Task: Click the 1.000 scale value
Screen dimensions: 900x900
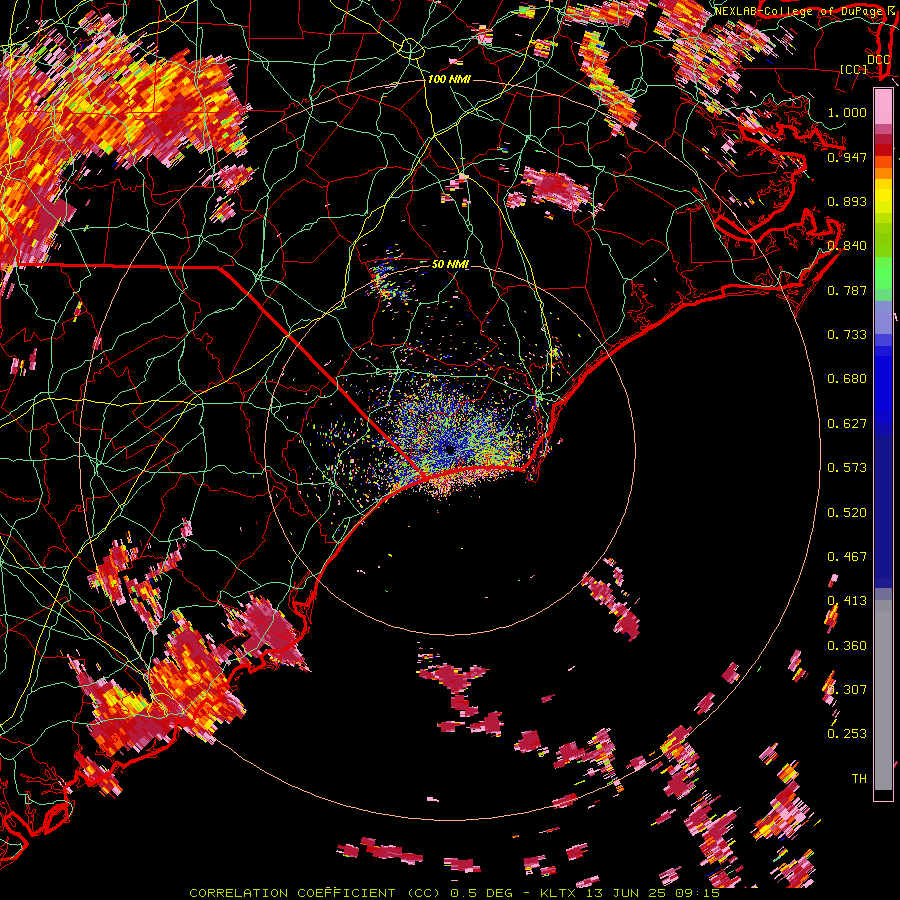Action: 847,112
